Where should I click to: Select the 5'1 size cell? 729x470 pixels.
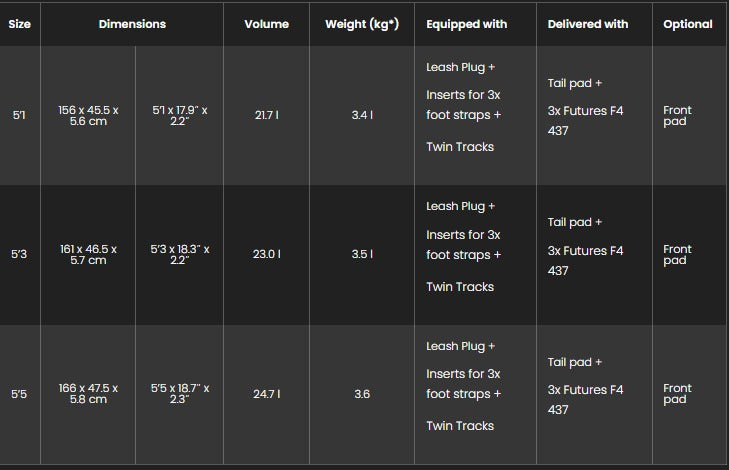click(19, 116)
